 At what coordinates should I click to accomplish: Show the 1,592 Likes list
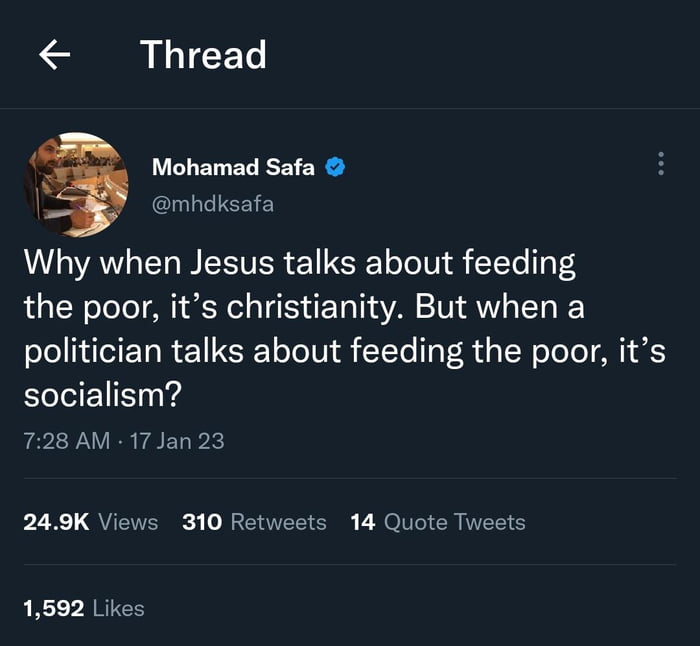(83, 608)
